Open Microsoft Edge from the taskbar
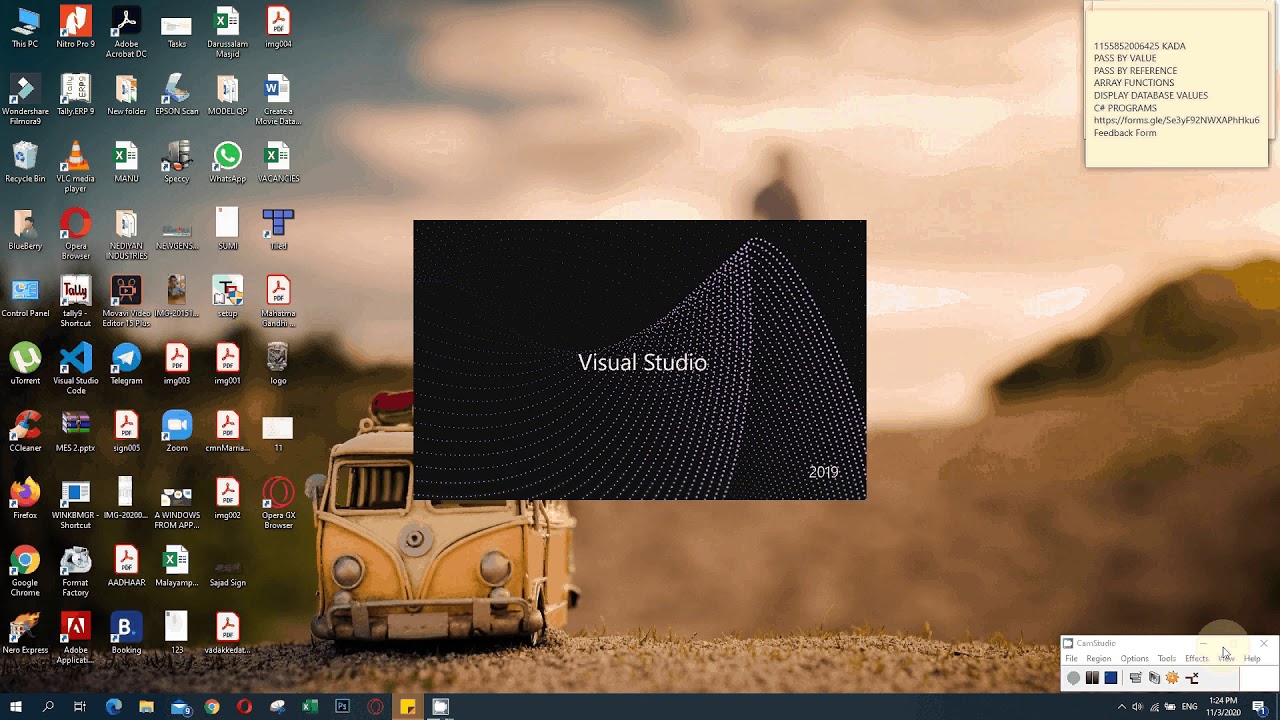Screen dimensions: 1280x720 coord(113,707)
